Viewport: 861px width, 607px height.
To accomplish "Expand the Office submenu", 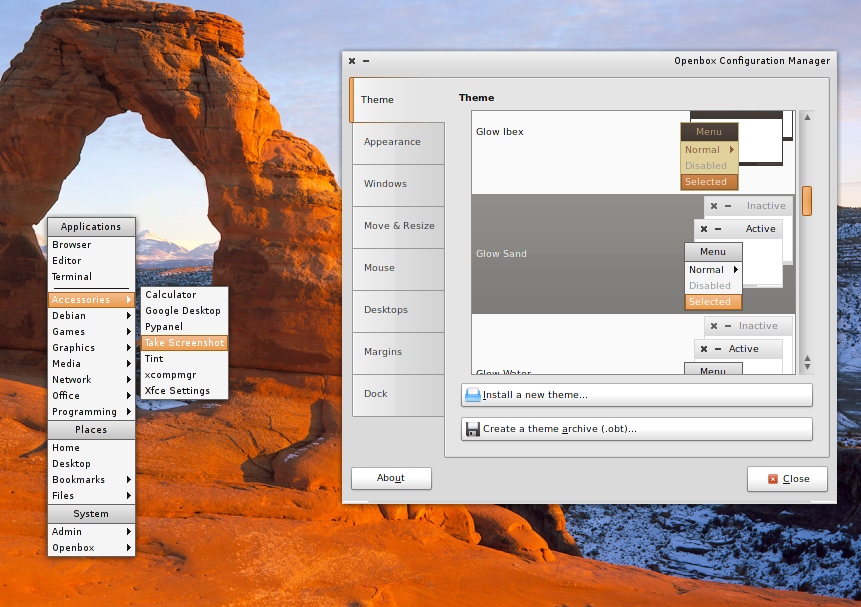I will click(x=91, y=396).
